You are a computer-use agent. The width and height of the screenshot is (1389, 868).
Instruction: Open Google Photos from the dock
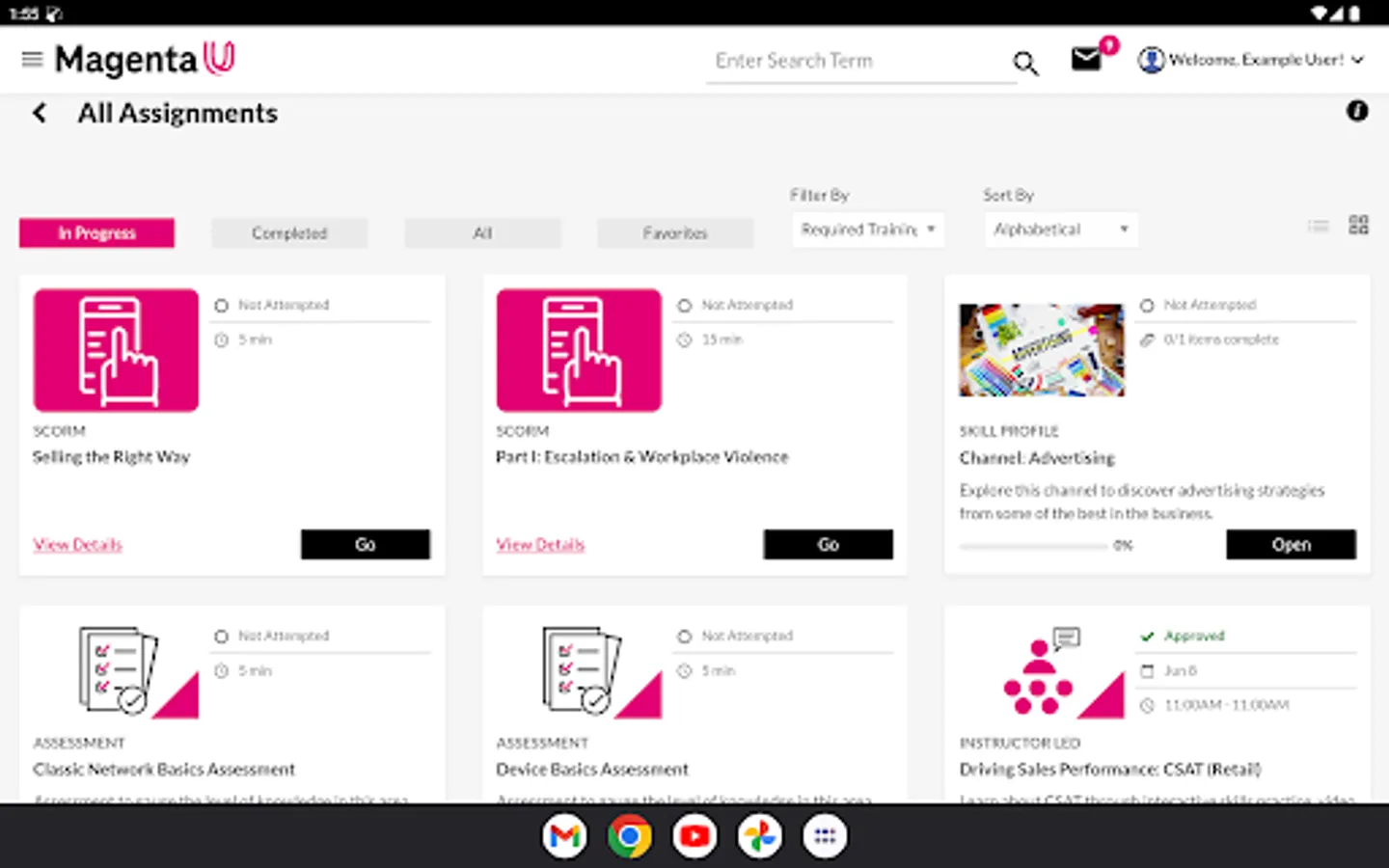pyautogui.click(x=759, y=836)
